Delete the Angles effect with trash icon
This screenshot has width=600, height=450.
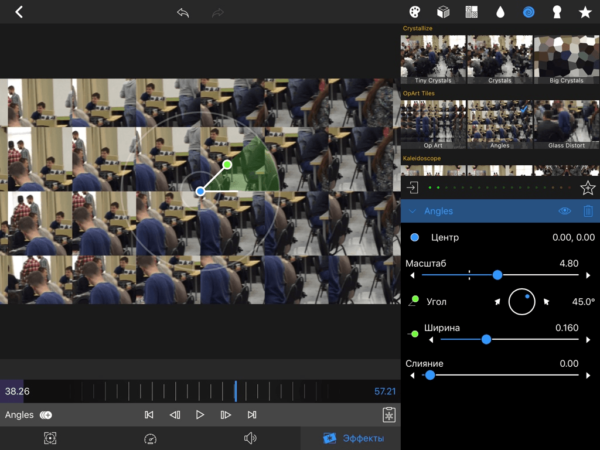coord(588,211)
